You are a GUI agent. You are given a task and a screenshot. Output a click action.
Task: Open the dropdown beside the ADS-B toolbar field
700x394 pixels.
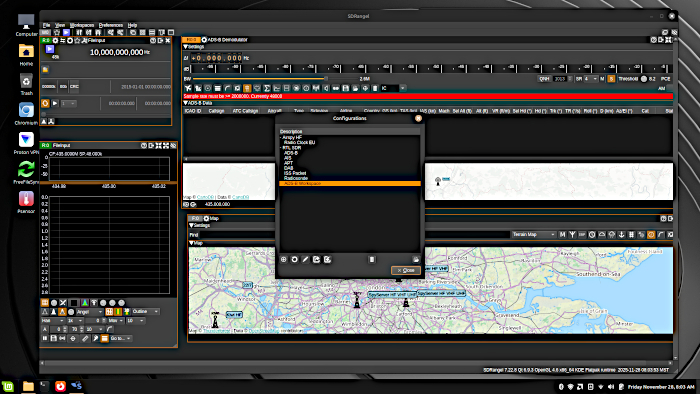click(x=403, y=88)
